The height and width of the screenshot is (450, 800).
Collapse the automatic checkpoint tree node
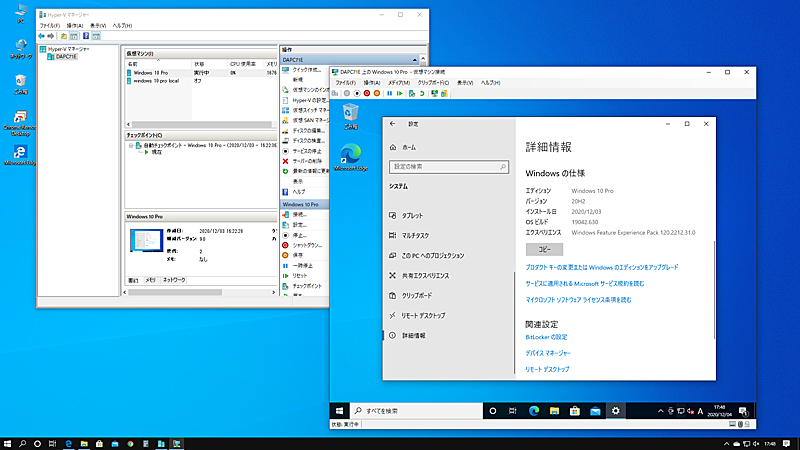[131, 145]
